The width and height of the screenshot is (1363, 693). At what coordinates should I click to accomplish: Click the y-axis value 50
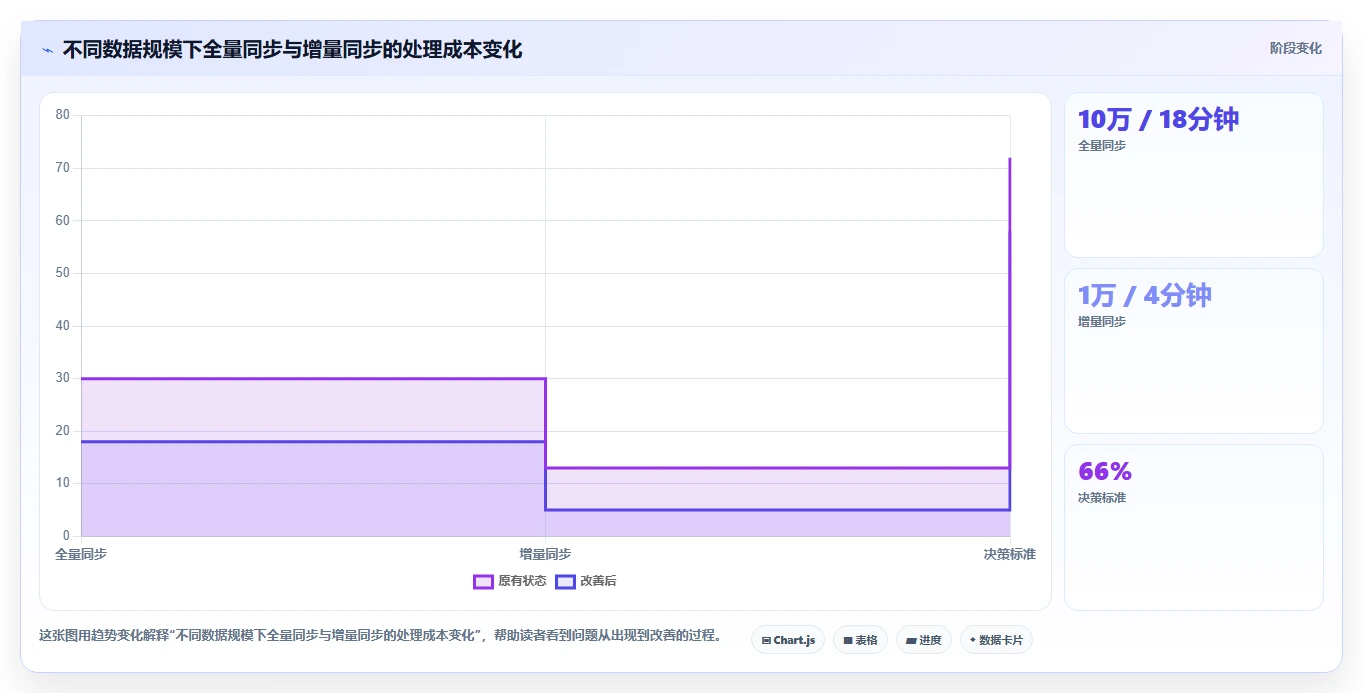click(63, 273)
